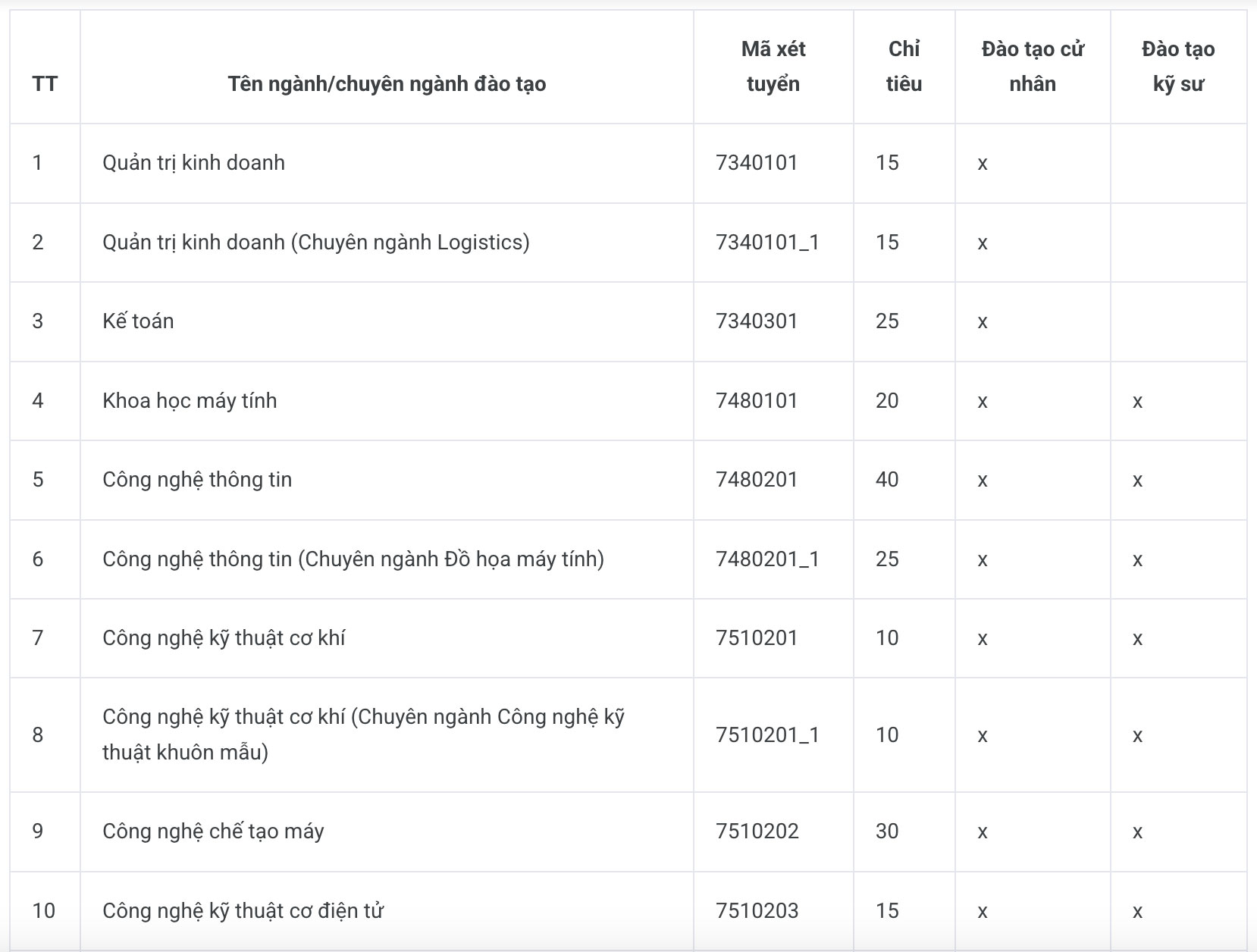
Task: Click the 'Tên ngành/chuyên ngành đào tạo' column header
Action: click(x=387, y=83)
